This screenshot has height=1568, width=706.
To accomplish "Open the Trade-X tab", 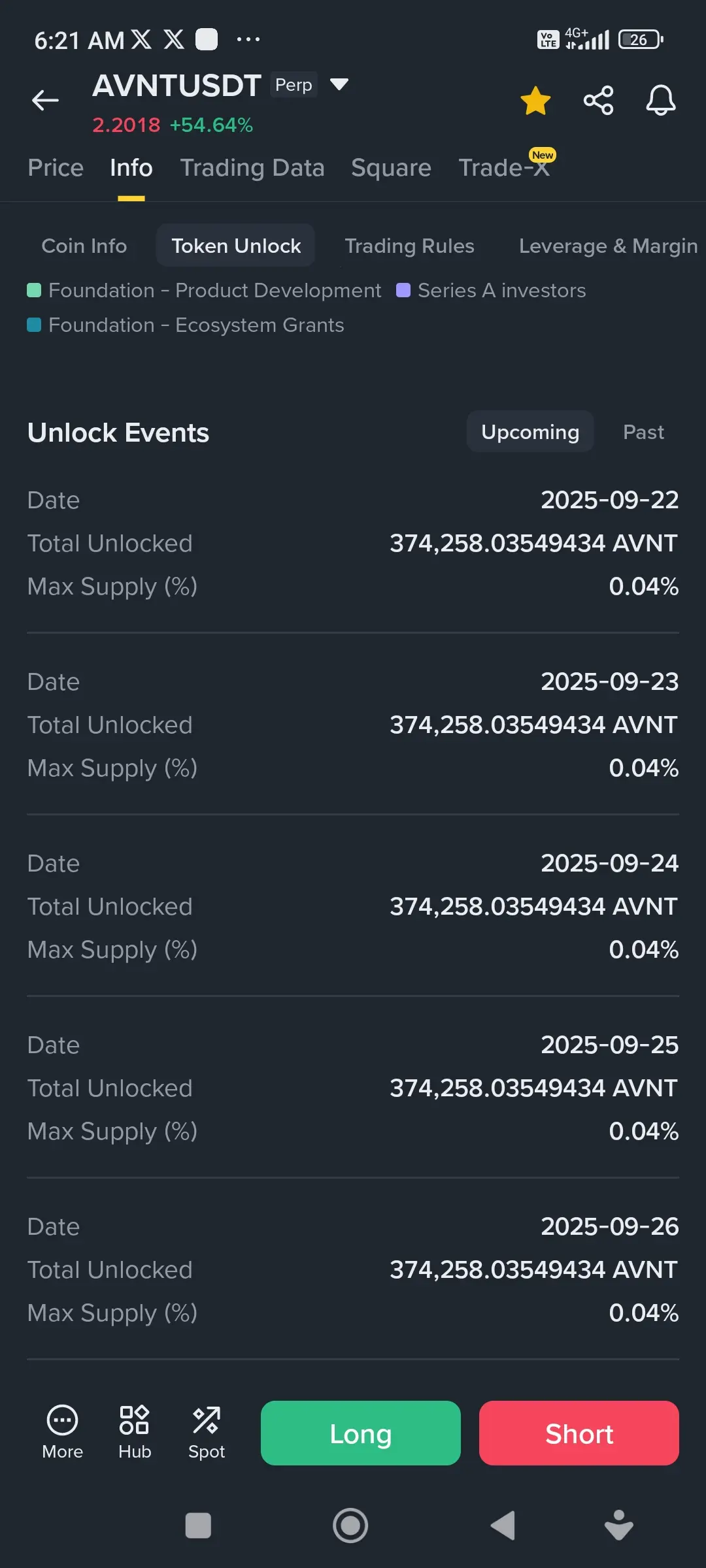I will tap(504, 168).
